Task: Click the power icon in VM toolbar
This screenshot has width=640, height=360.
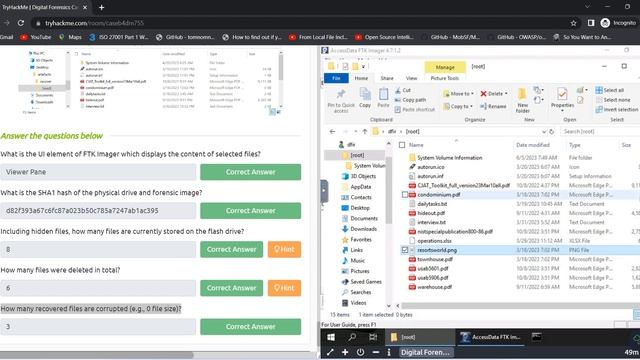Action: coord(360,352)
